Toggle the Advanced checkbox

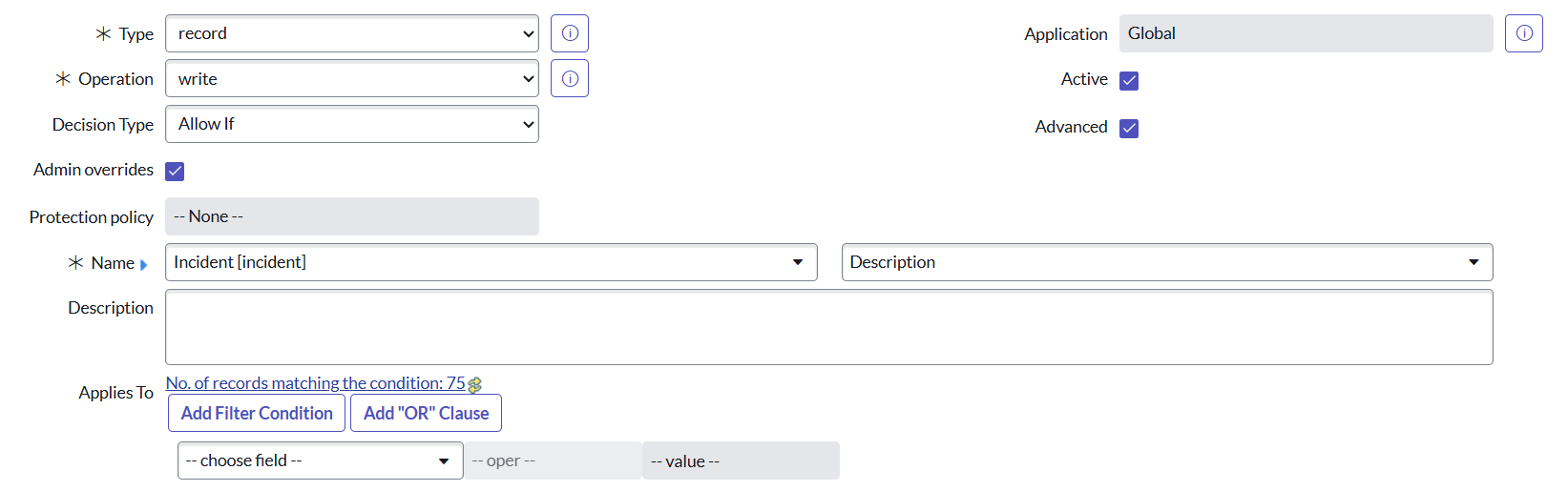(x=1129, y=129)
